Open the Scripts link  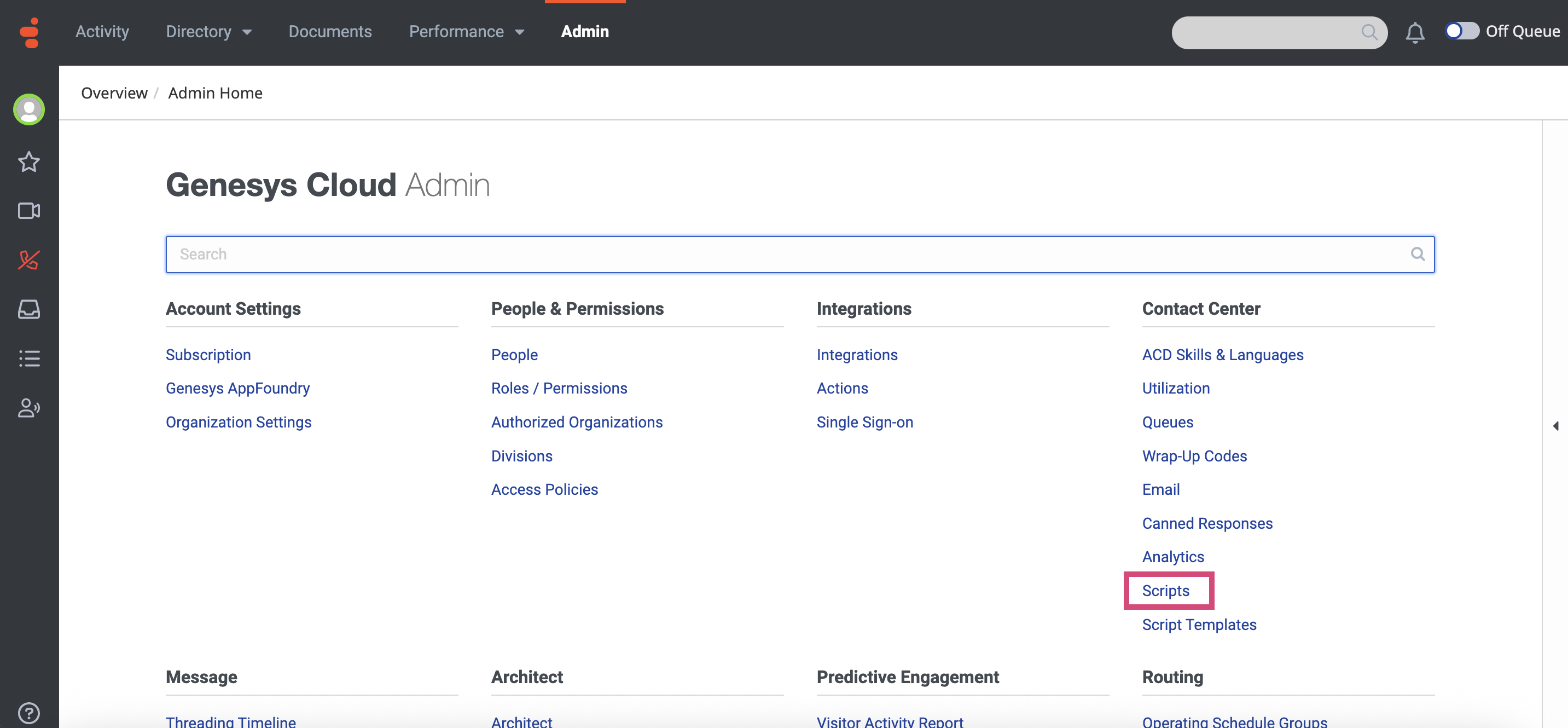coord(1165,590)
